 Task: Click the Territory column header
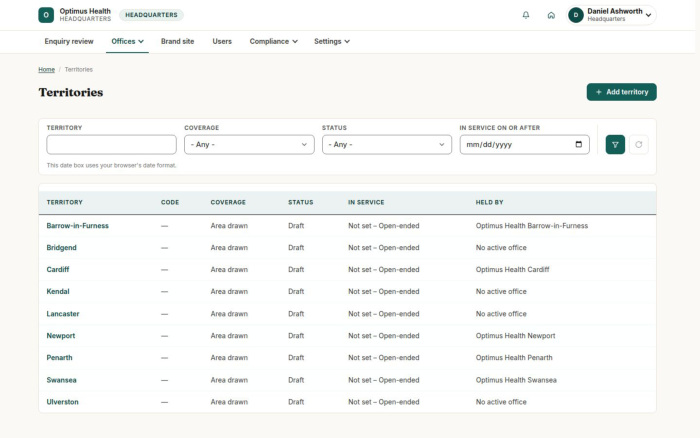pos(64,202)
